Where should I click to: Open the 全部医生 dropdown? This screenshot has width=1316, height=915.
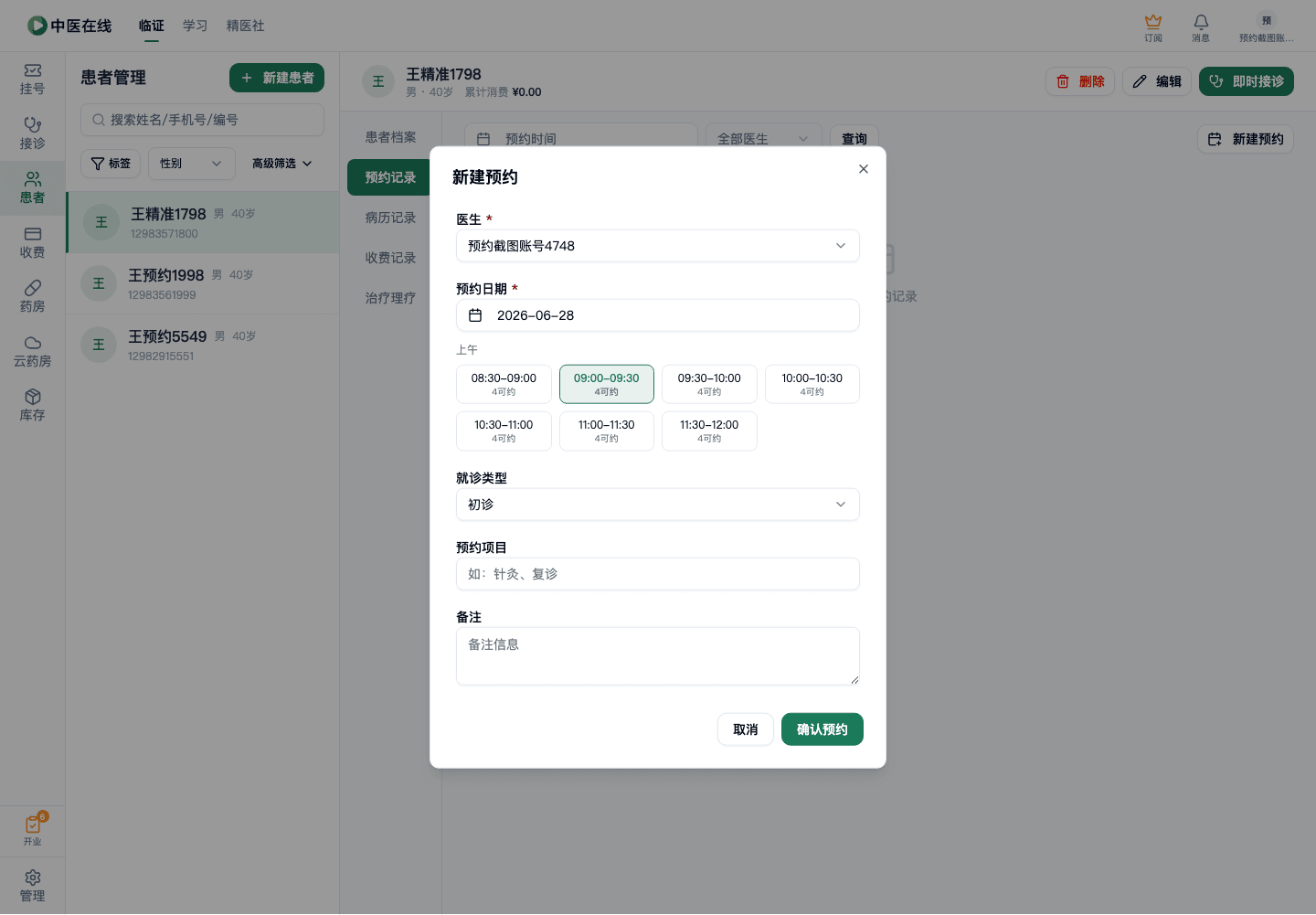pyautogui.click(x=762, y=139)
